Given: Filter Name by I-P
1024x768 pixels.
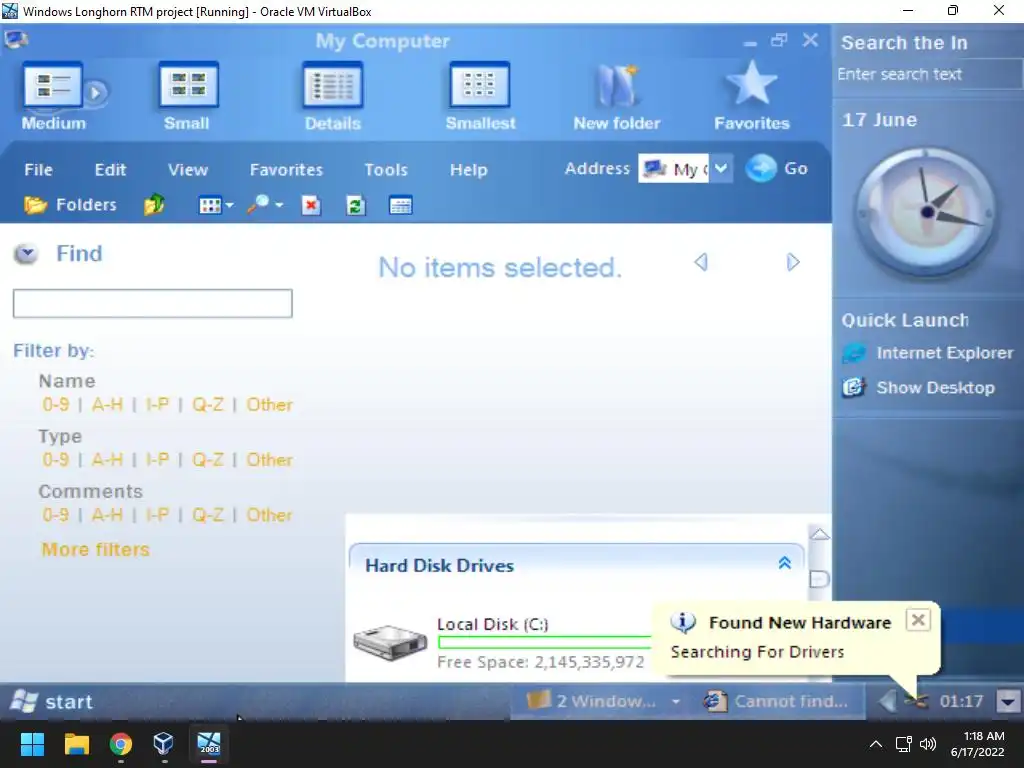Looking at the screenshot, I should tap(157, 405).
